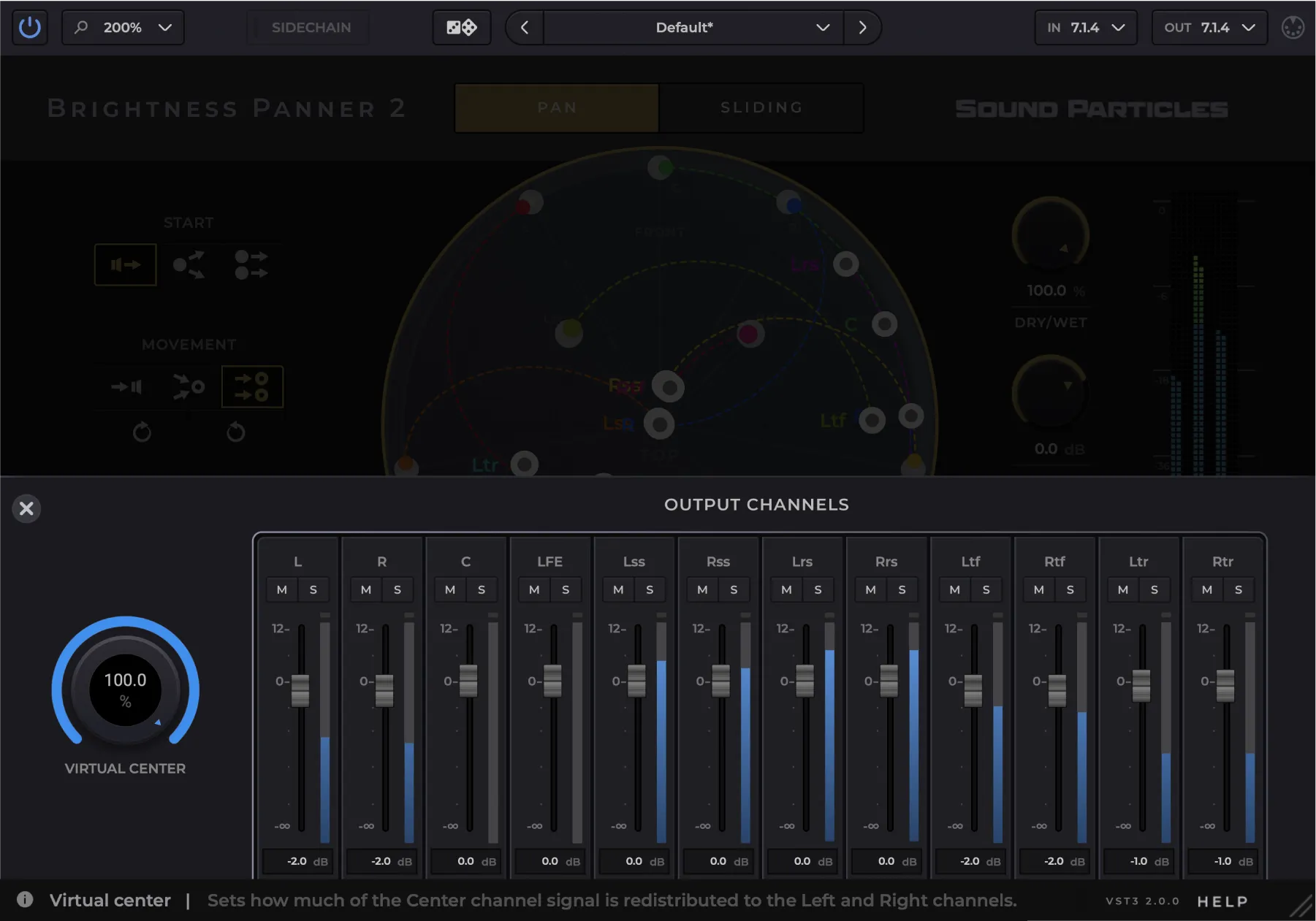The image size is (1316, 921).
Task: Solo the R output channel
Action: 398,589
